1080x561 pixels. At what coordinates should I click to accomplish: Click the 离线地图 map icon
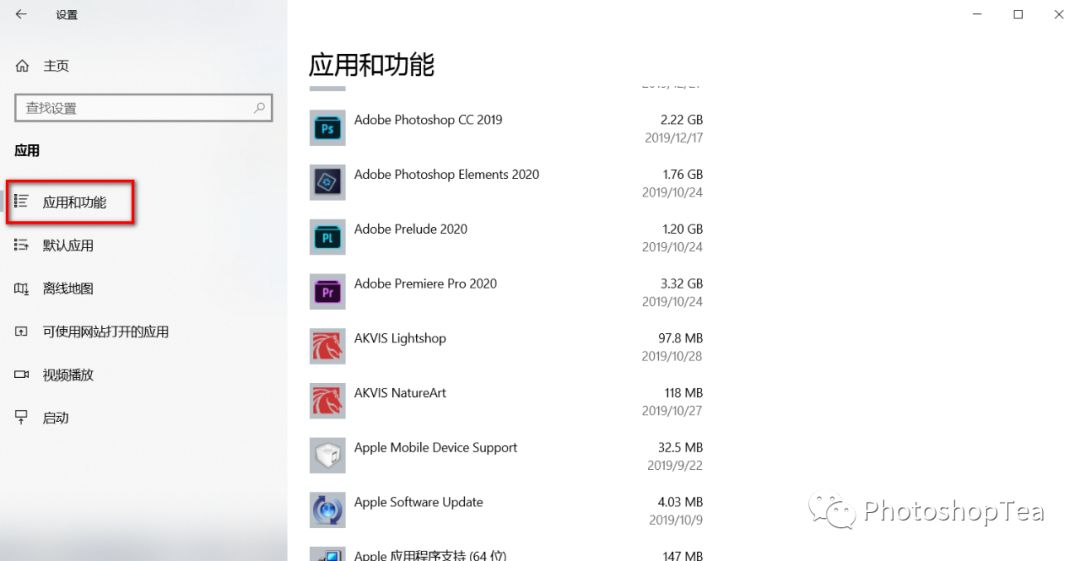click(x=21, y=289)
